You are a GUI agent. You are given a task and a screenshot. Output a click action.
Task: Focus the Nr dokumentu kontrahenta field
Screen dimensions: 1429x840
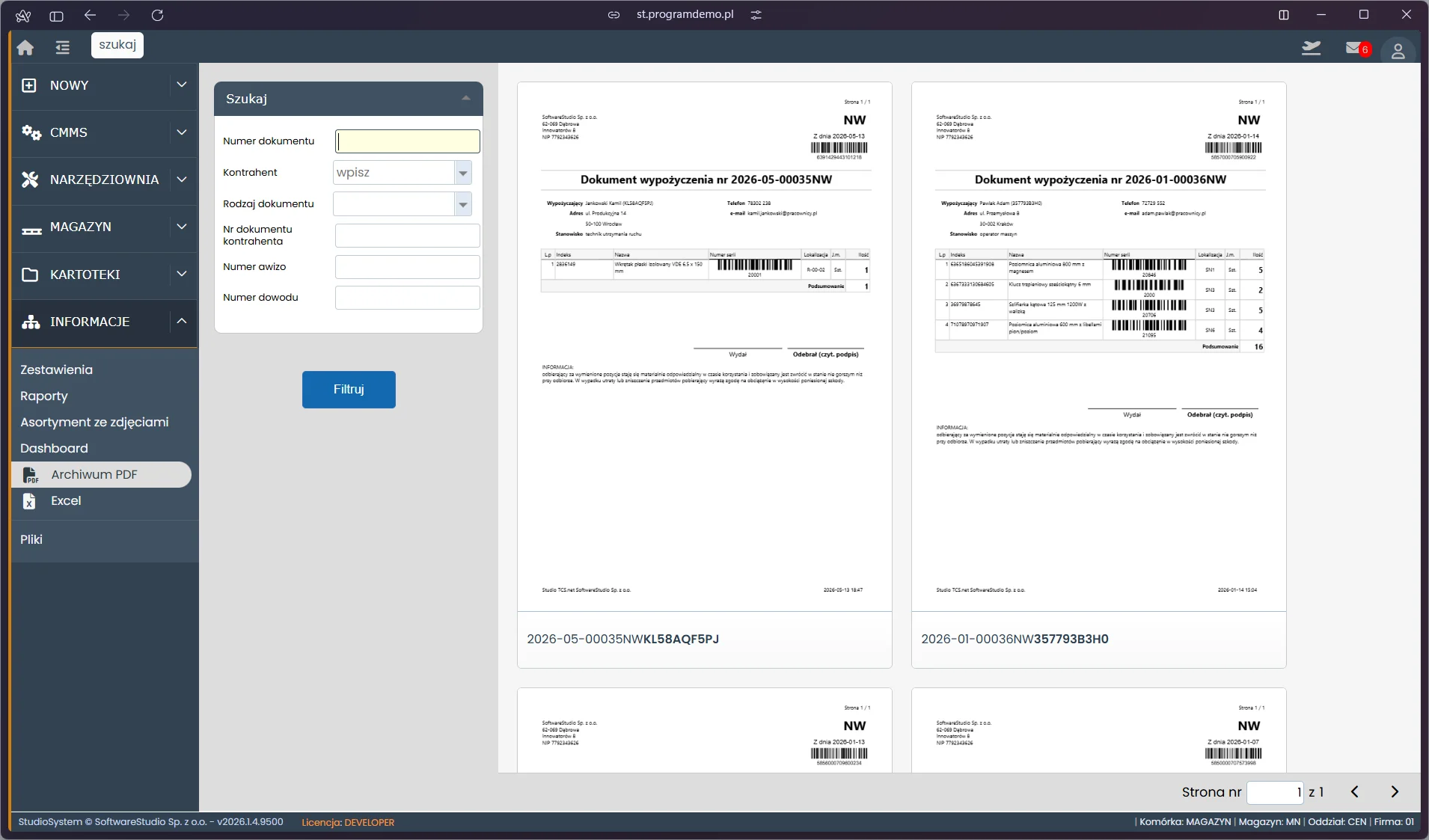[x=408, y=236]
